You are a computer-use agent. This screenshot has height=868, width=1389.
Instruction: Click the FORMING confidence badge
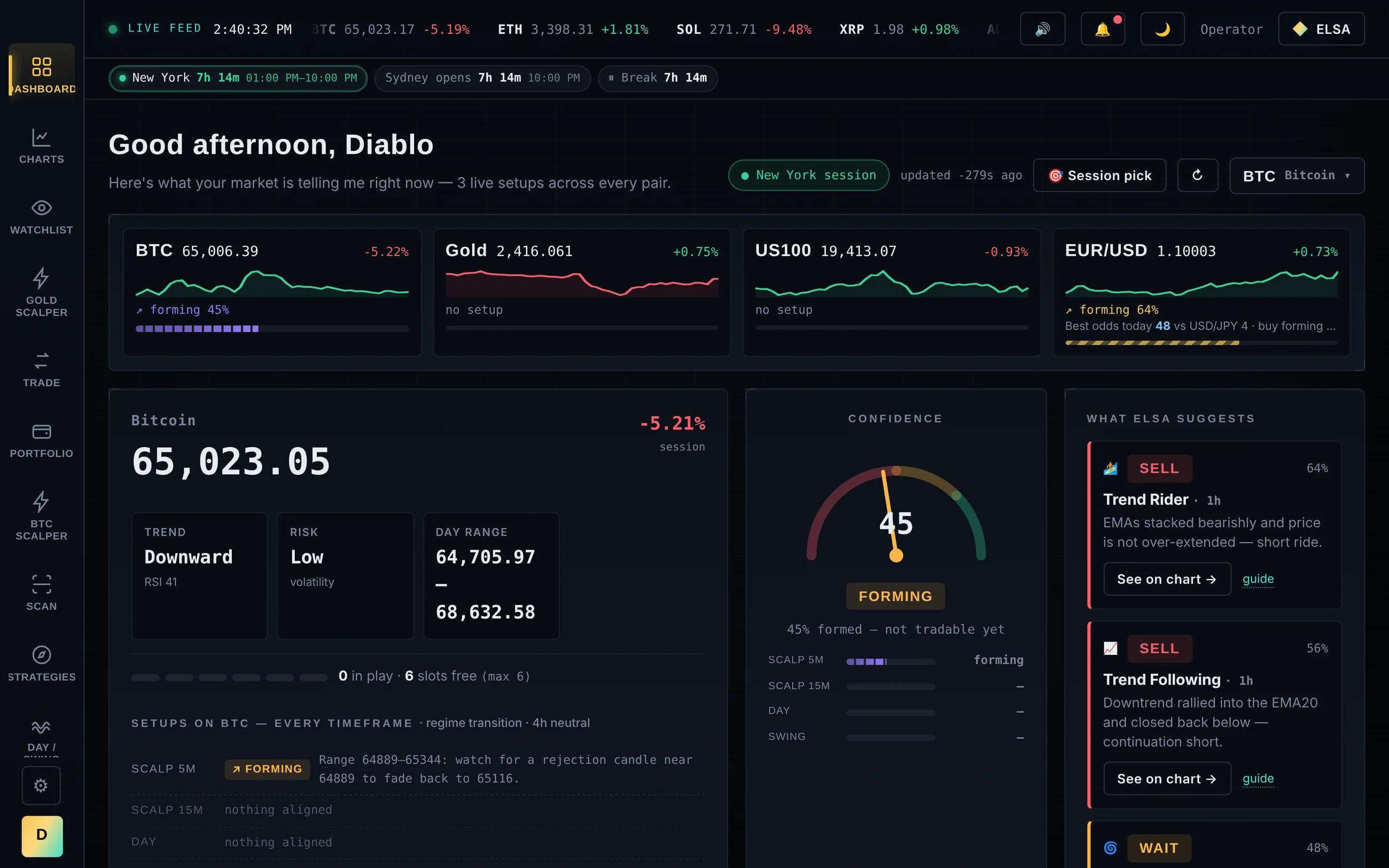(895, 597)
